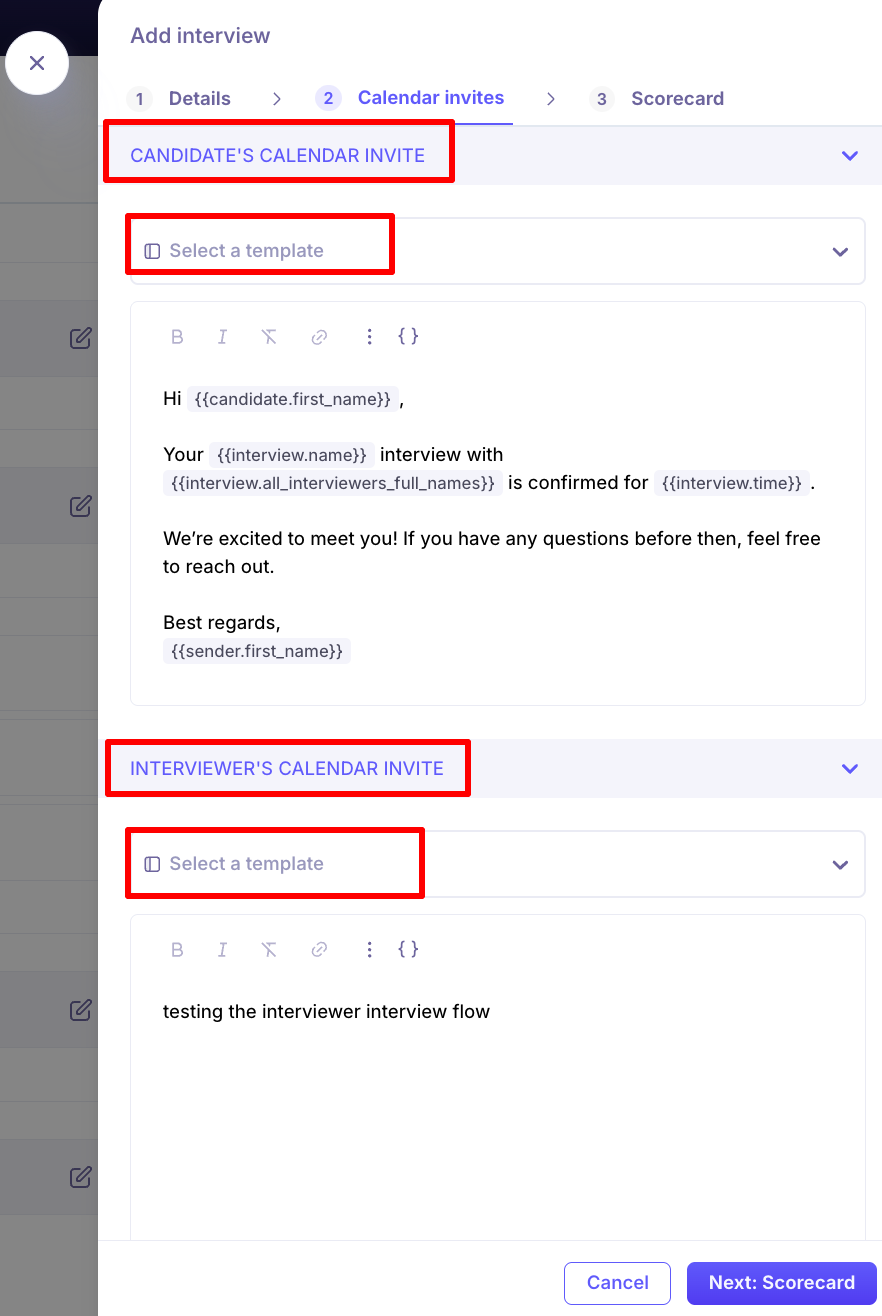Close the Add interview panel
Screen dimensions: 882x1316
[37, 63]
